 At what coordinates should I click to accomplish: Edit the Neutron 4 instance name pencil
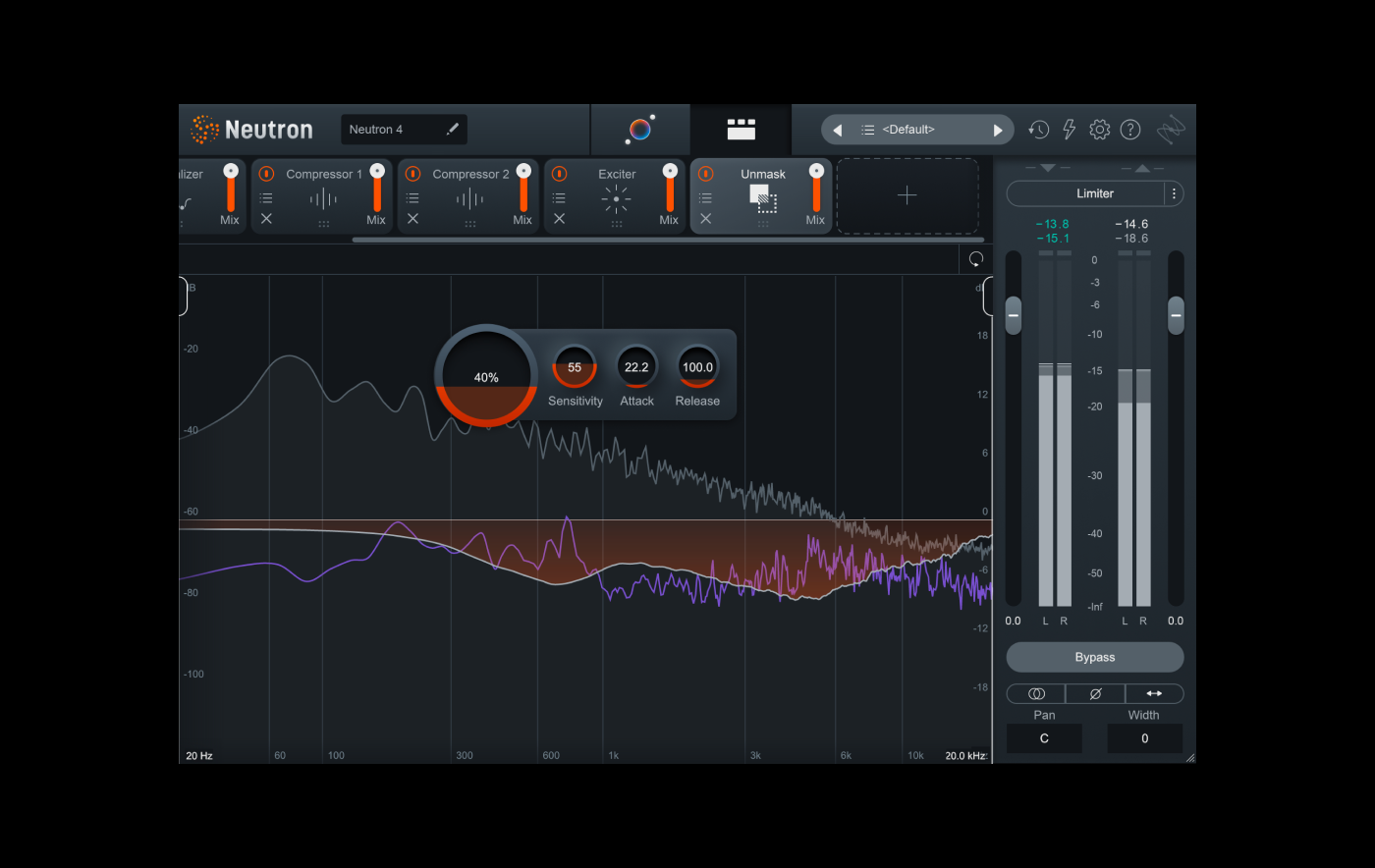point(453,129)
